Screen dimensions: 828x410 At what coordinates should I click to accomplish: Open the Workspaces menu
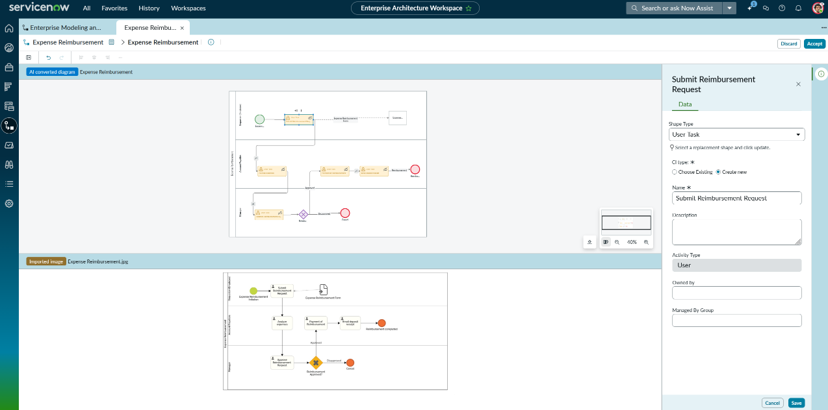pos(189,8)
